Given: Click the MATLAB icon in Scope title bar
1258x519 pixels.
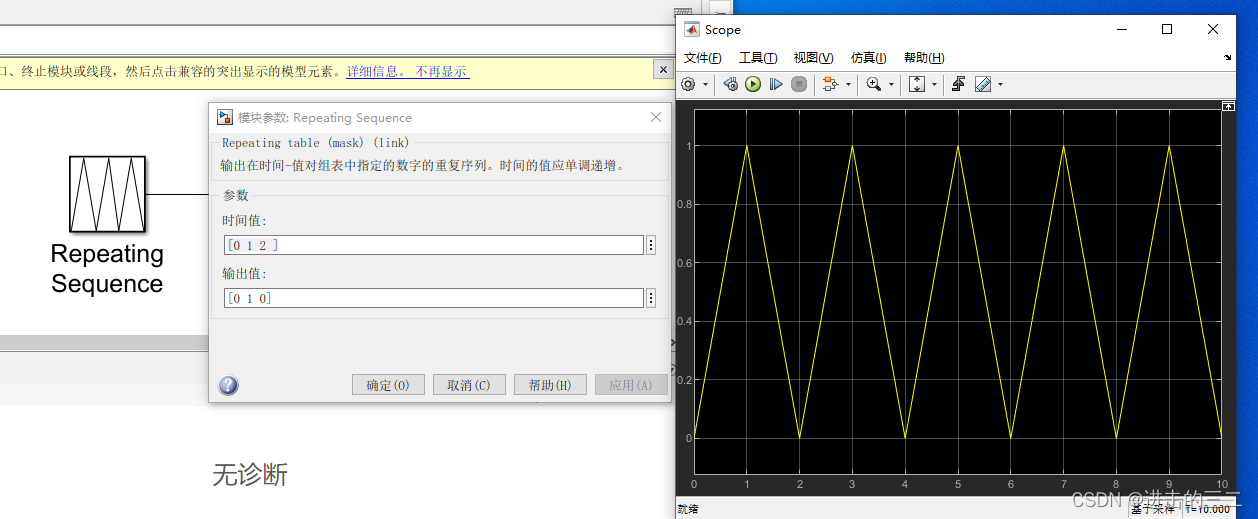Looking at the screenshot, I should tap(691, 29).
